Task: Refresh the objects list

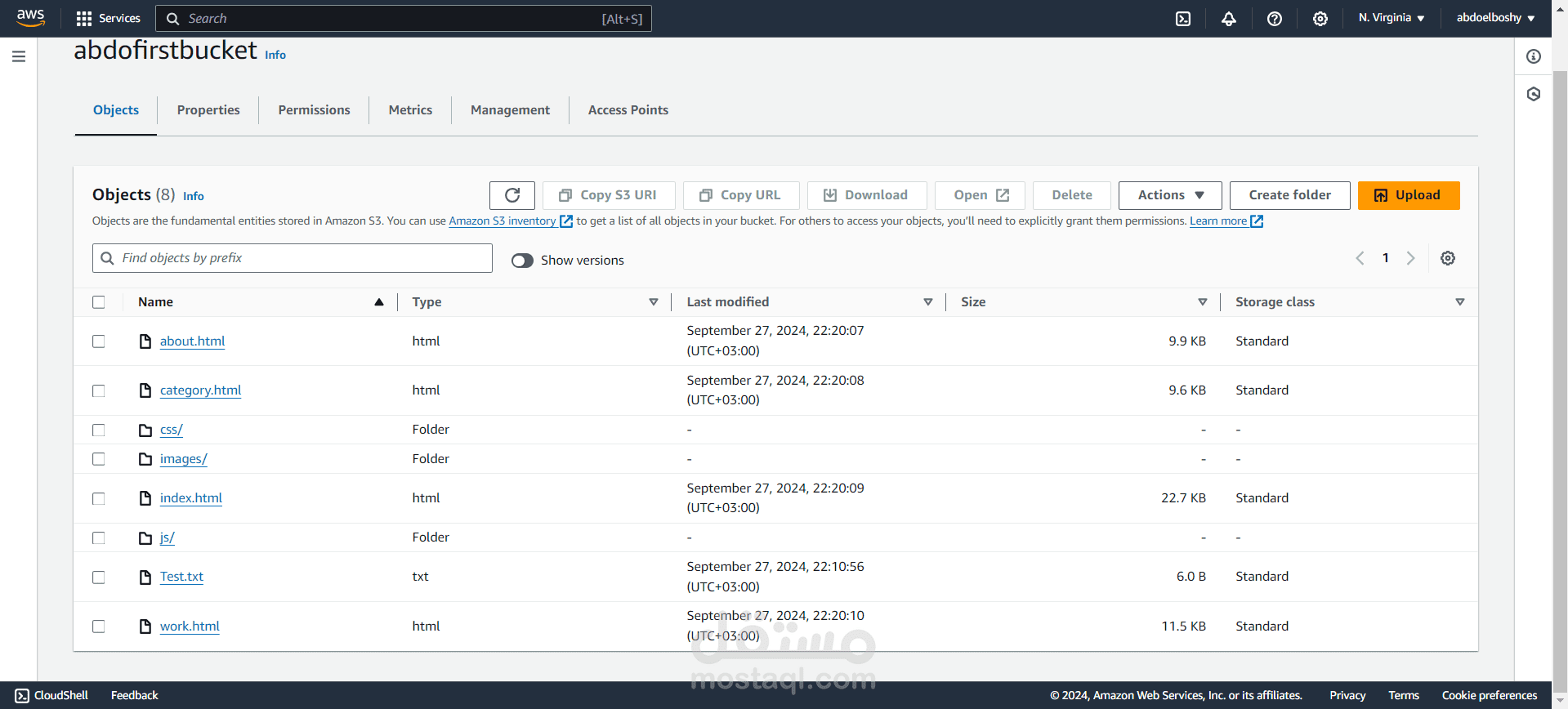Action: pyautogui.click(x=512, y=195)
